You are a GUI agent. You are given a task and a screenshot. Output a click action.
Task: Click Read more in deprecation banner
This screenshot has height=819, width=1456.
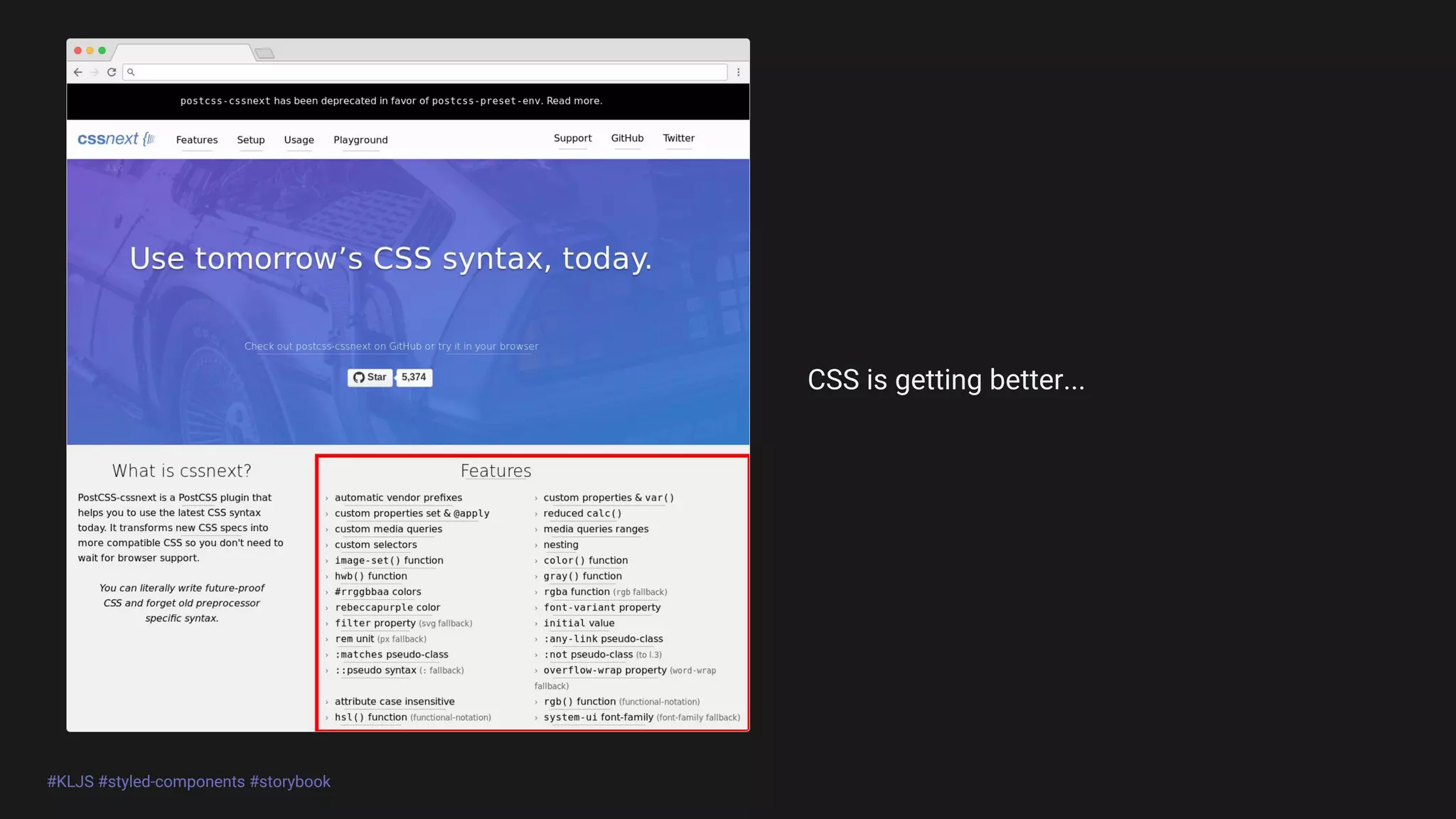(573, 101)
